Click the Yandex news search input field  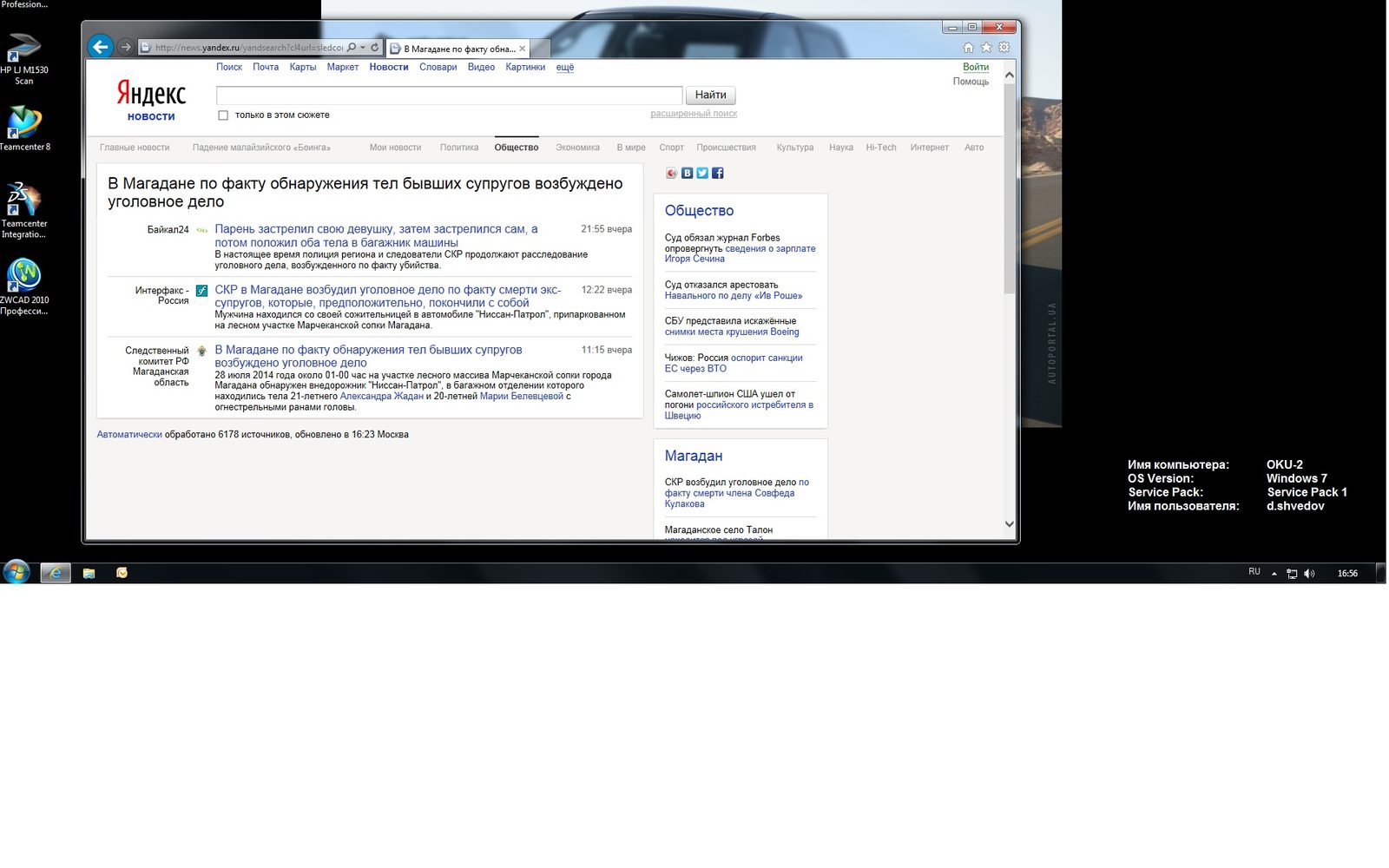click(450, 95)
